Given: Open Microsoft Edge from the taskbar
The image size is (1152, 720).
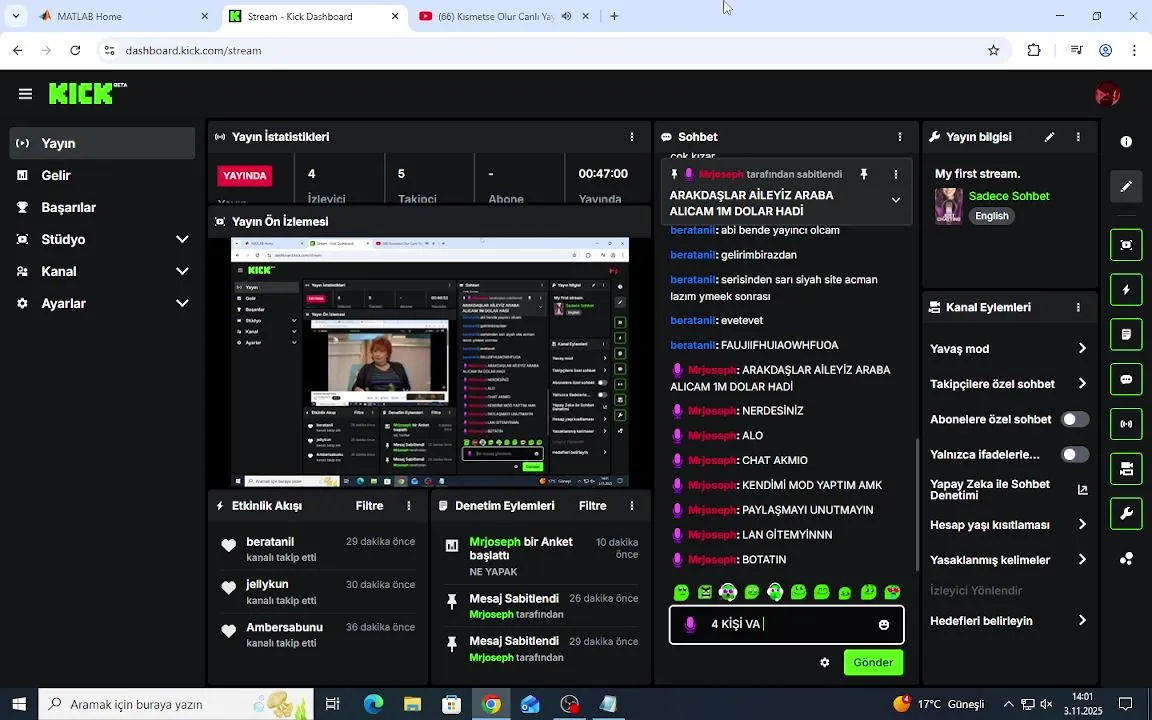Looking at the screenshot, I should pyautogui.click(x=373, y=704).
